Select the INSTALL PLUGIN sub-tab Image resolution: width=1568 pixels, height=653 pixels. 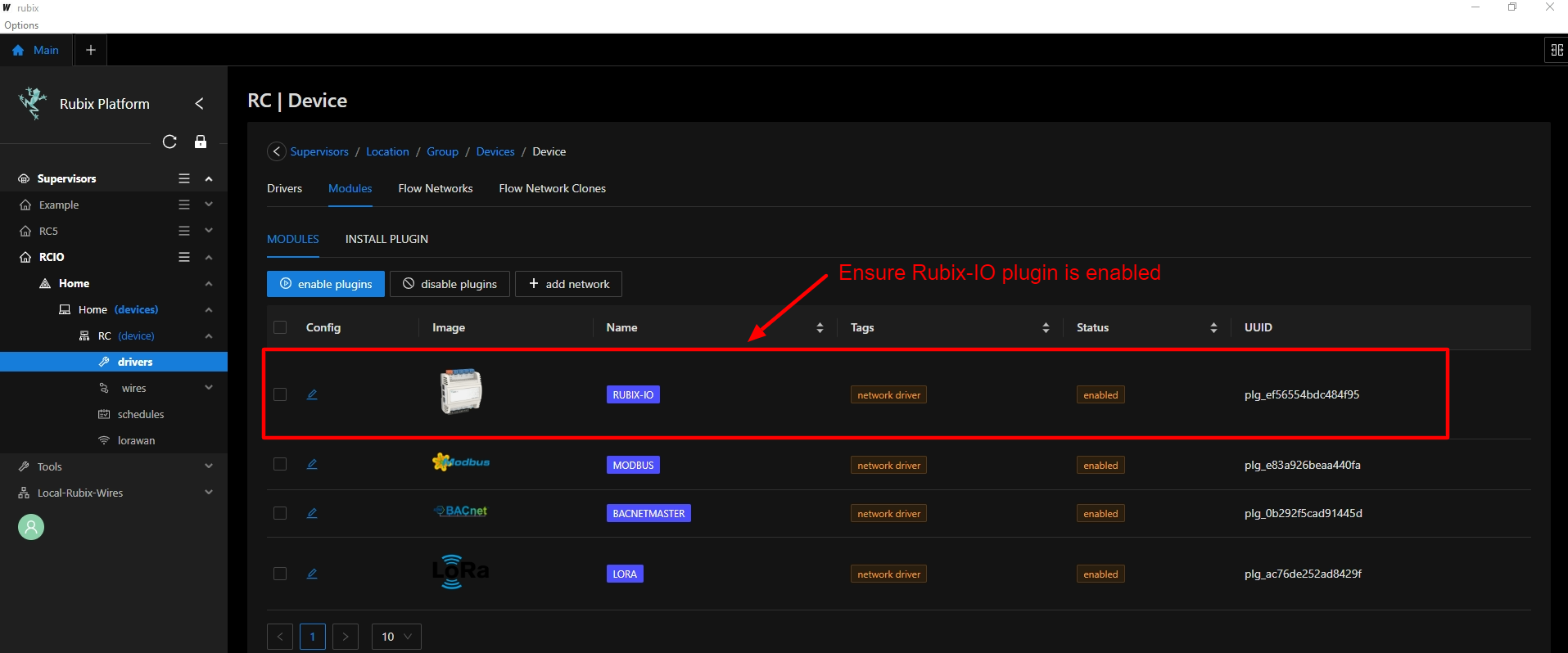[386, 239]
